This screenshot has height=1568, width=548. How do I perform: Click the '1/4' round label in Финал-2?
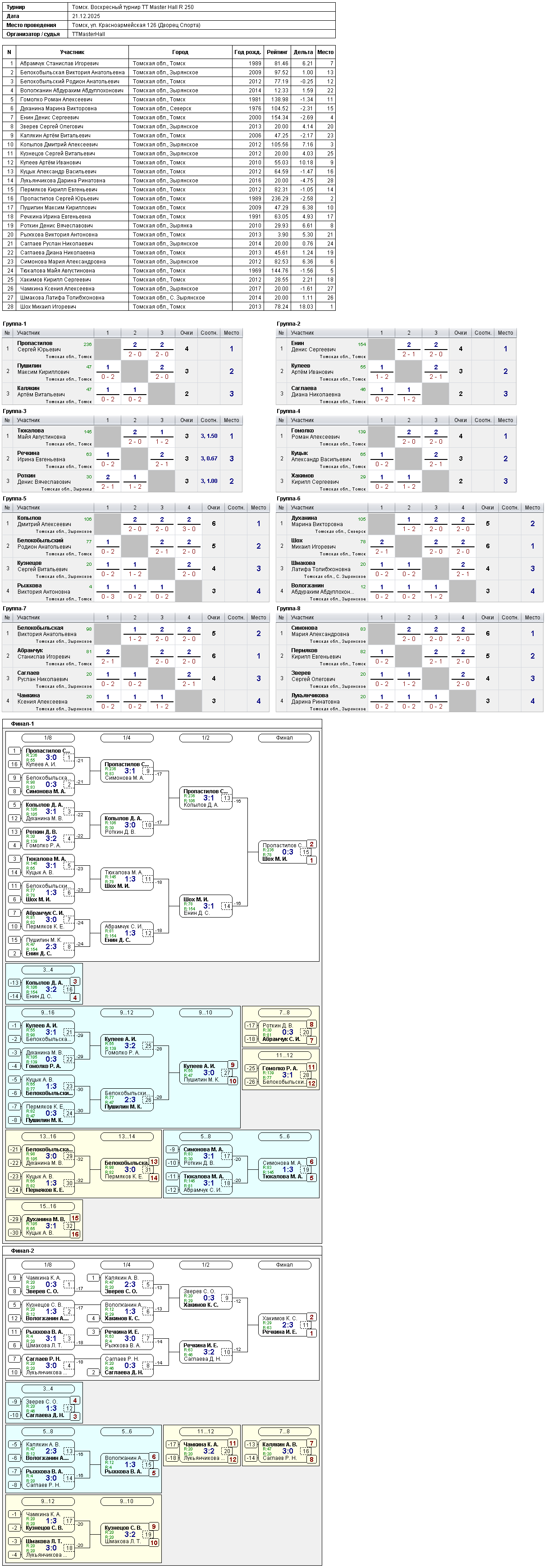[127, 1264]
